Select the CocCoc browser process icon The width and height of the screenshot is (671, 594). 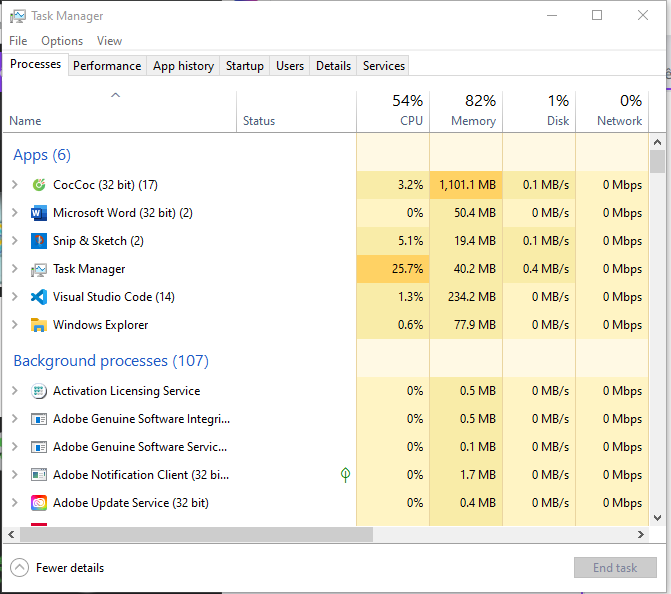click(39, 185)
